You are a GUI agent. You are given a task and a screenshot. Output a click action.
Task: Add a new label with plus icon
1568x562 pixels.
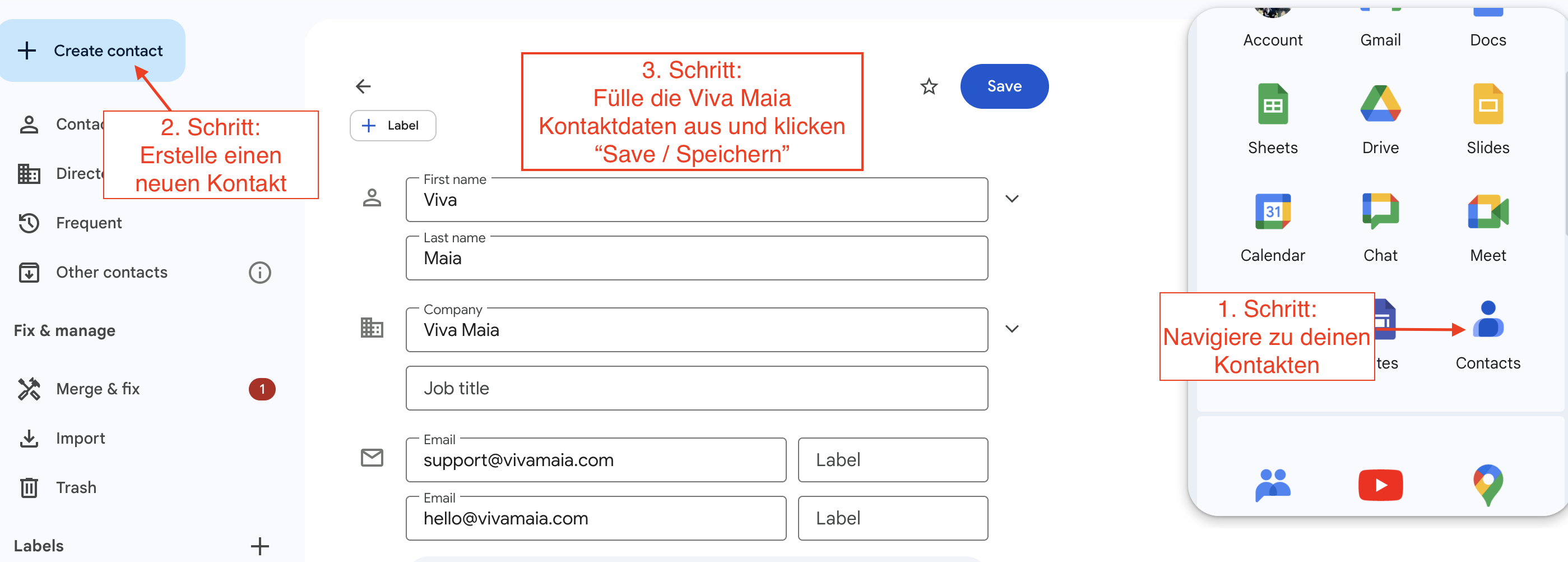pyautogui.click(x=260, y=546)
